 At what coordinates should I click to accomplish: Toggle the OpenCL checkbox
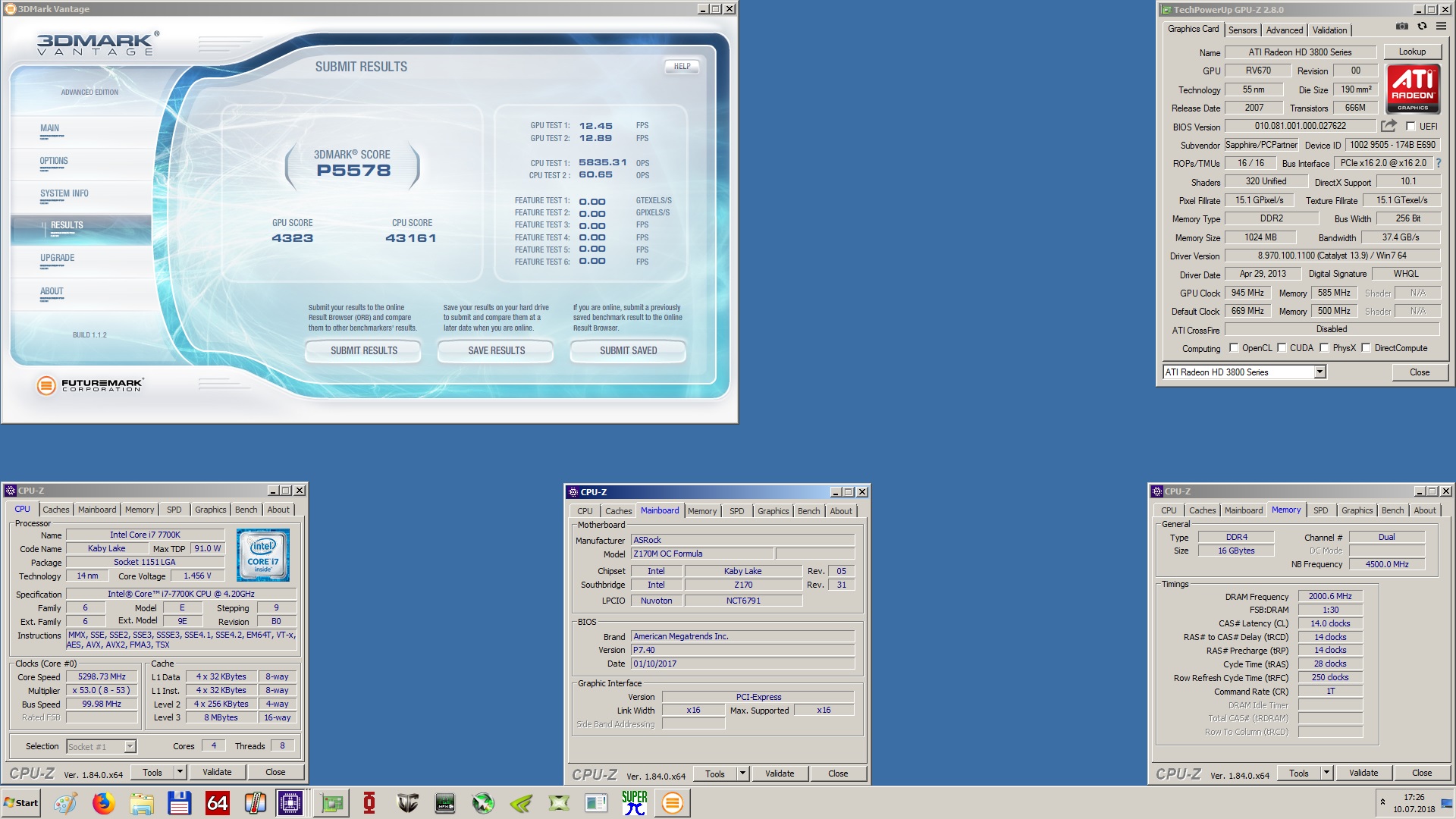pyautogui.click(x=1234, y=348)
